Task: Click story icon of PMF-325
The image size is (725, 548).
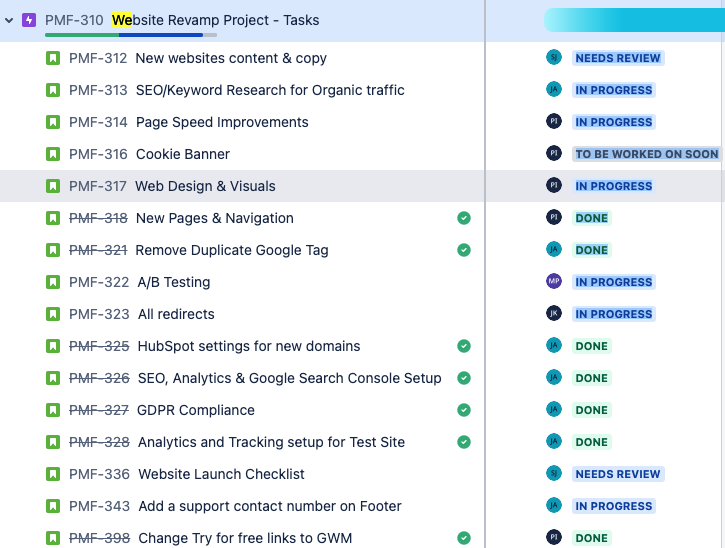Action: (53, 346)
